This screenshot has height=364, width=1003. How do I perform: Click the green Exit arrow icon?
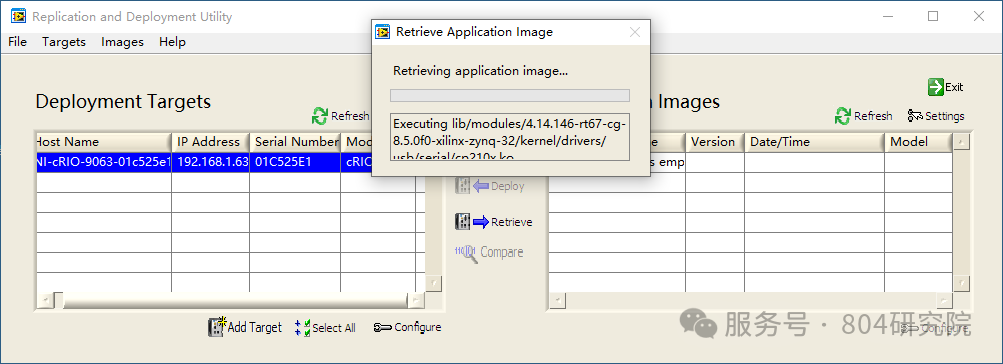[936, 87]
